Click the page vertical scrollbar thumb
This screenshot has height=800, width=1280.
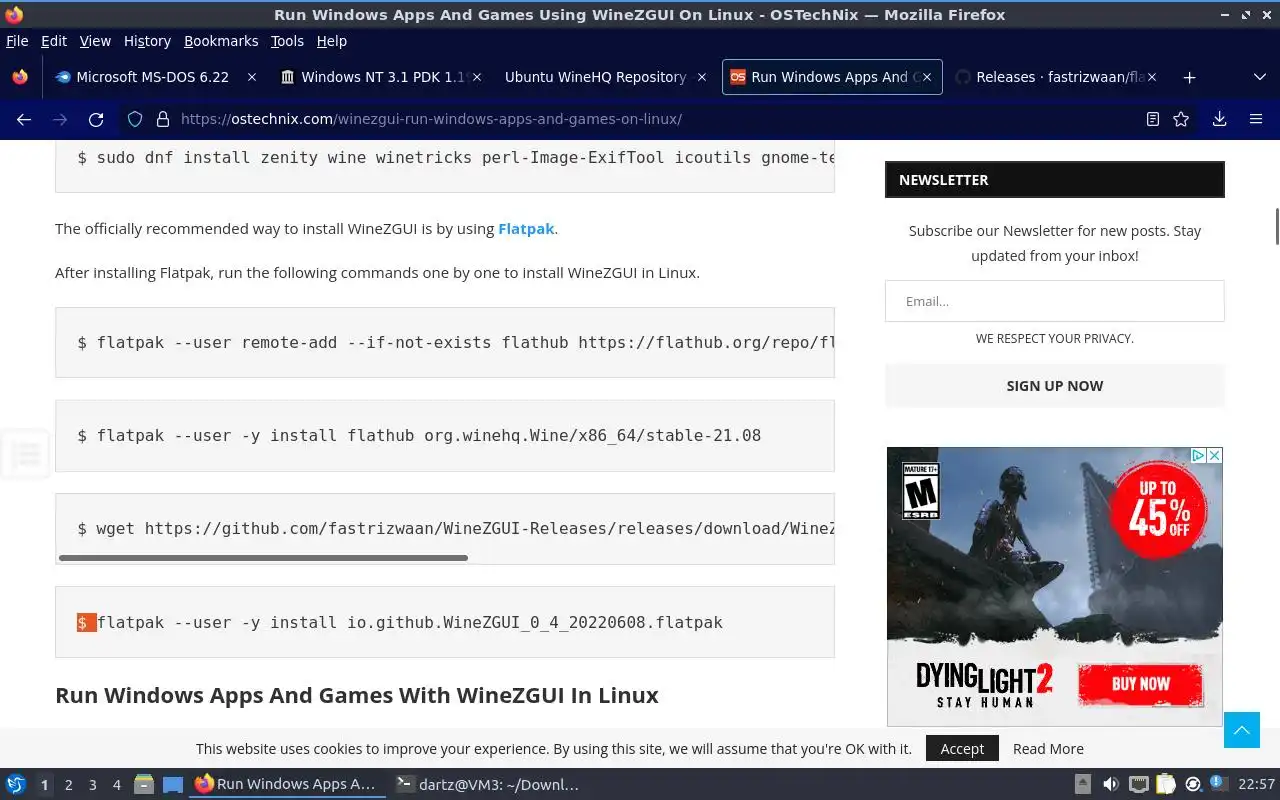coord(1276,226)
